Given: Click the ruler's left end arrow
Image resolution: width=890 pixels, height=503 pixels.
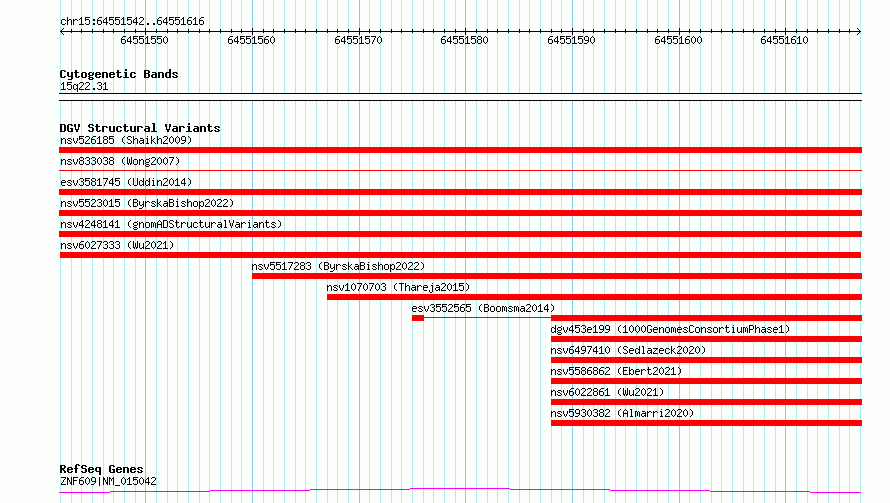Looking at the screenshot, I should (x=62, y=32).
